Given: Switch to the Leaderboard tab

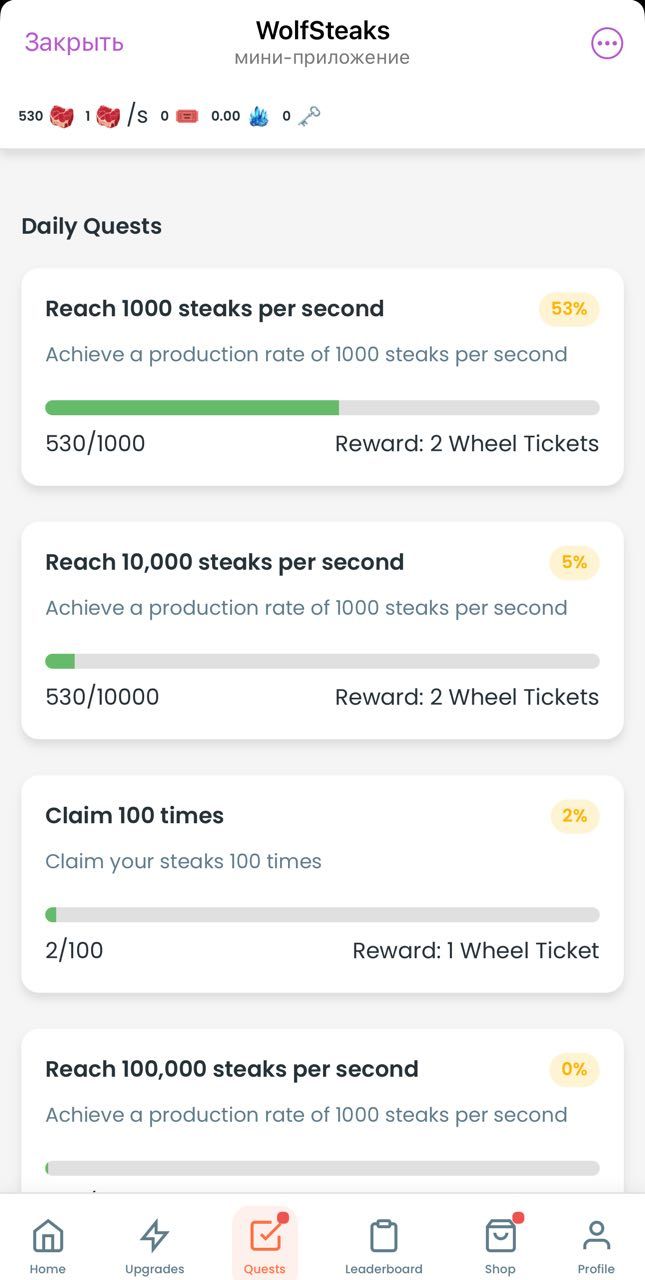Looking at the screenshot, I should coord(384,1242).
